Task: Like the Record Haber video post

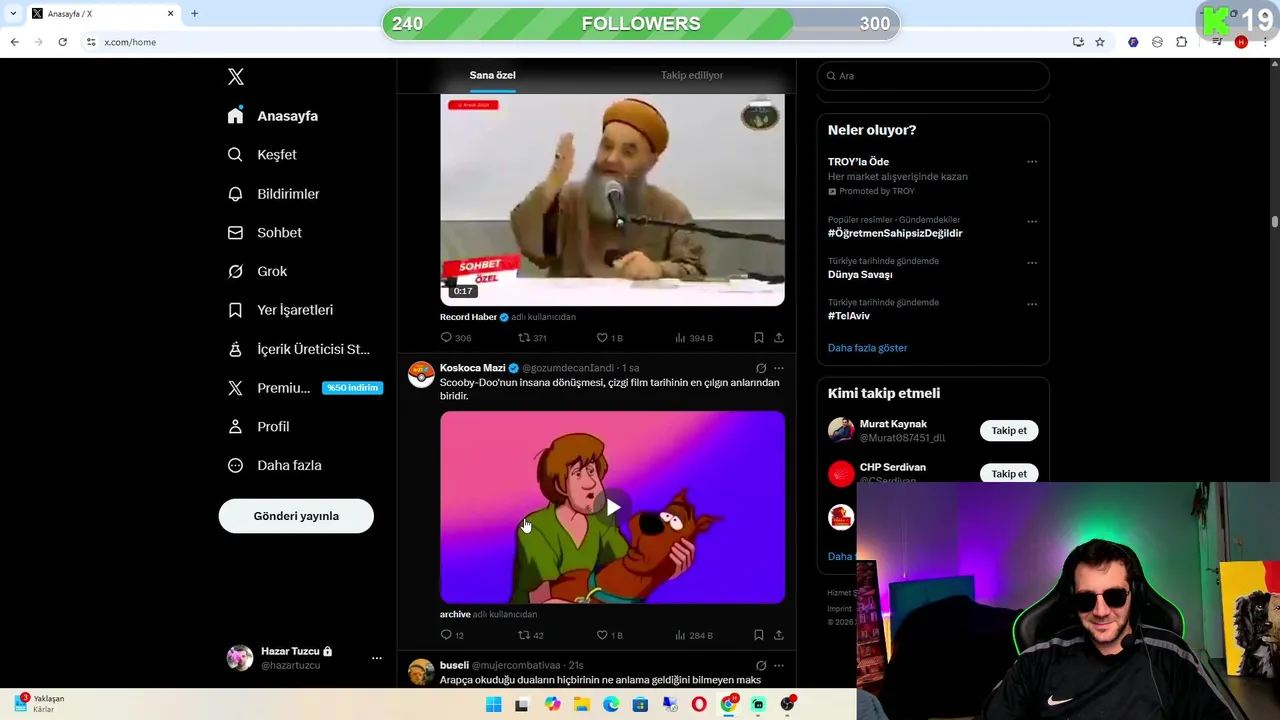Action: click(x=609, y=338)
